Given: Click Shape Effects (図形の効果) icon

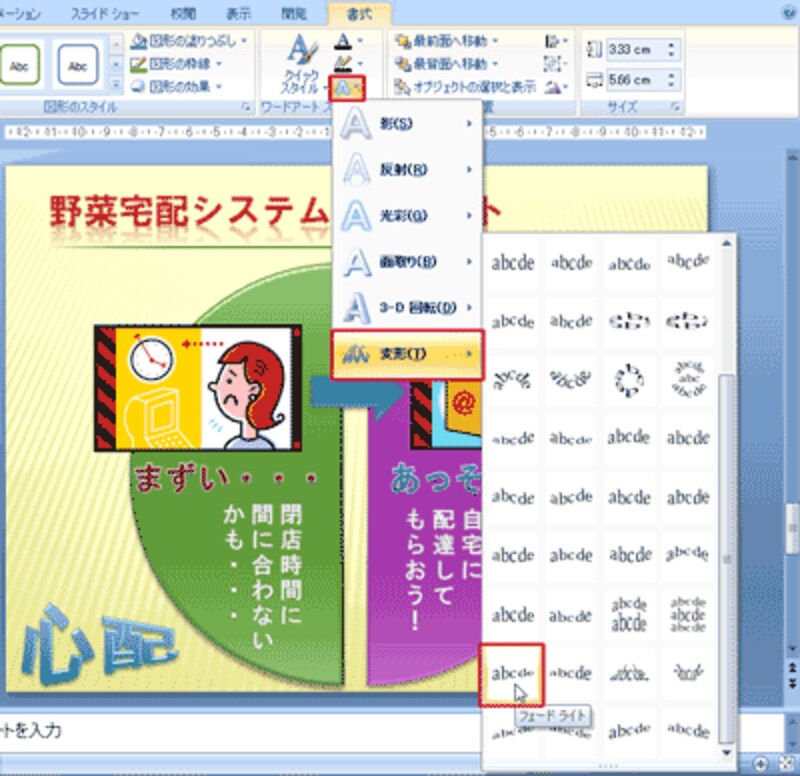Looking at the screenshot, I should (139, 87).
